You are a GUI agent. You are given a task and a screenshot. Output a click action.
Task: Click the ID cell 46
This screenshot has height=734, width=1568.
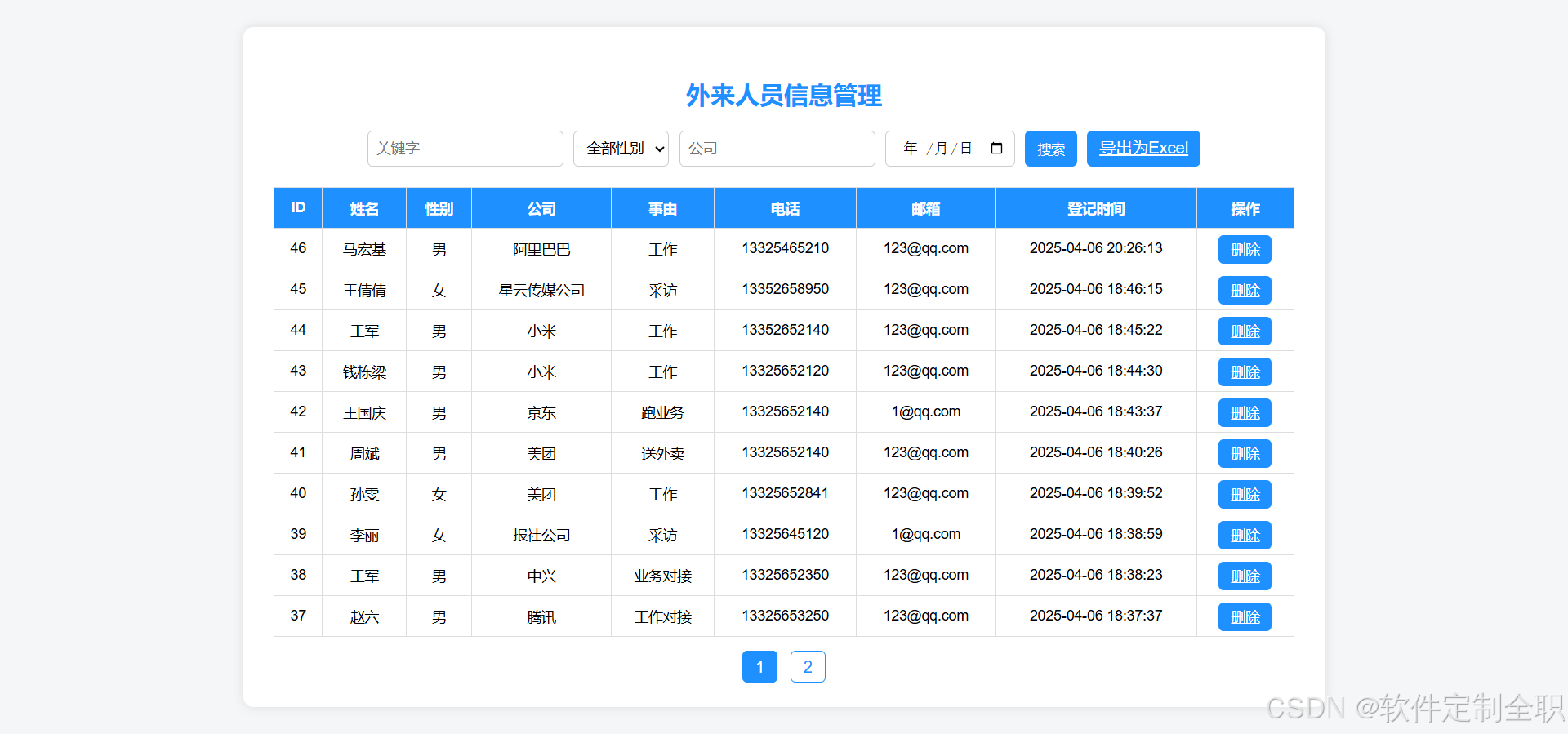[x=298, y=248]
